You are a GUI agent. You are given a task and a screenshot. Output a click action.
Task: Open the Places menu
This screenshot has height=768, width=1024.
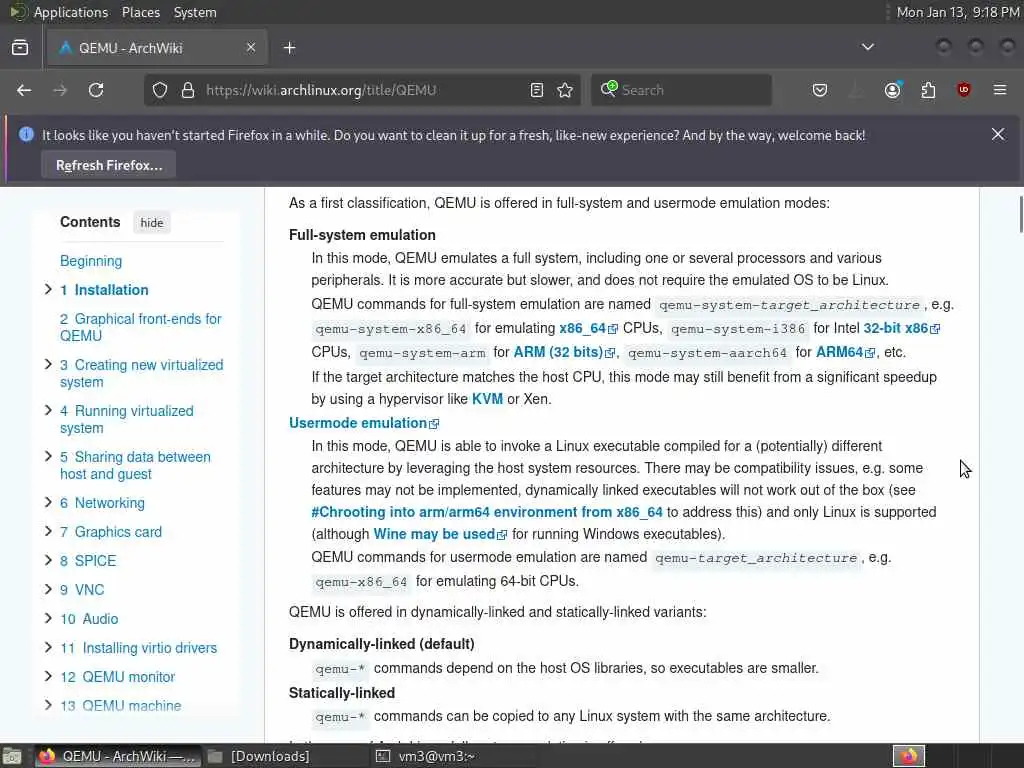140,12
